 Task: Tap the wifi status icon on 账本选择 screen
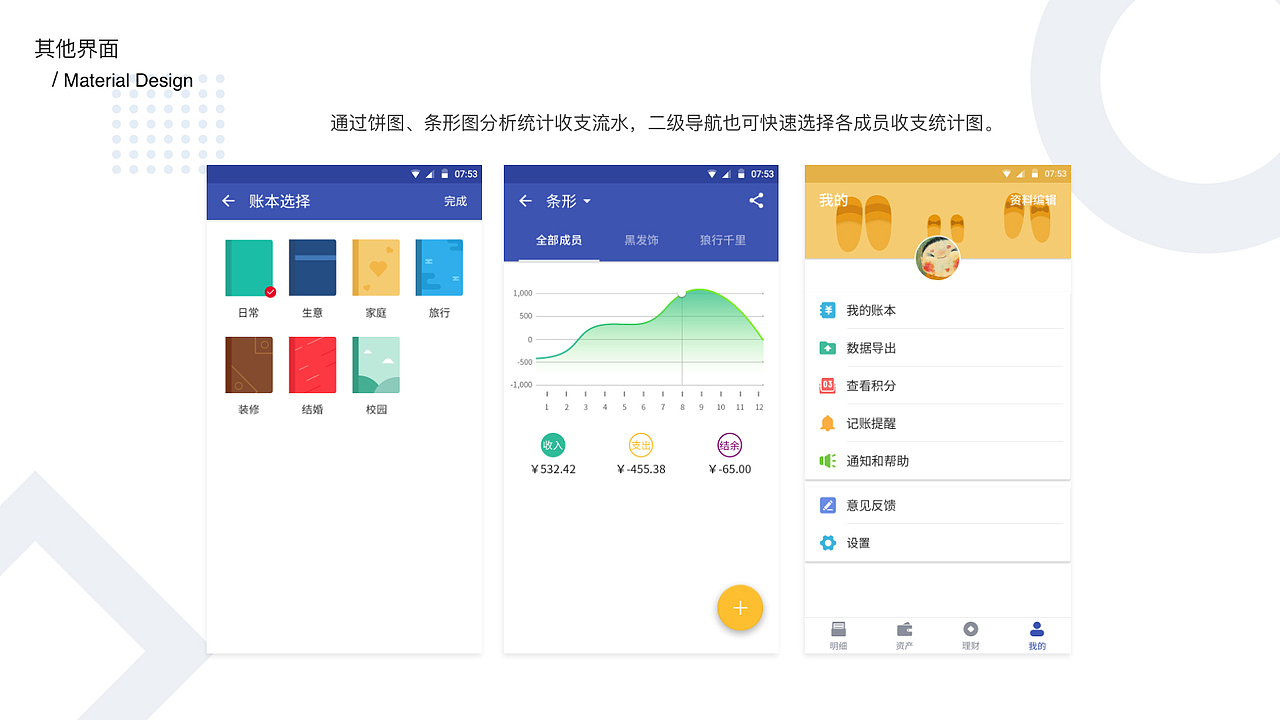[x=416, y=174]
